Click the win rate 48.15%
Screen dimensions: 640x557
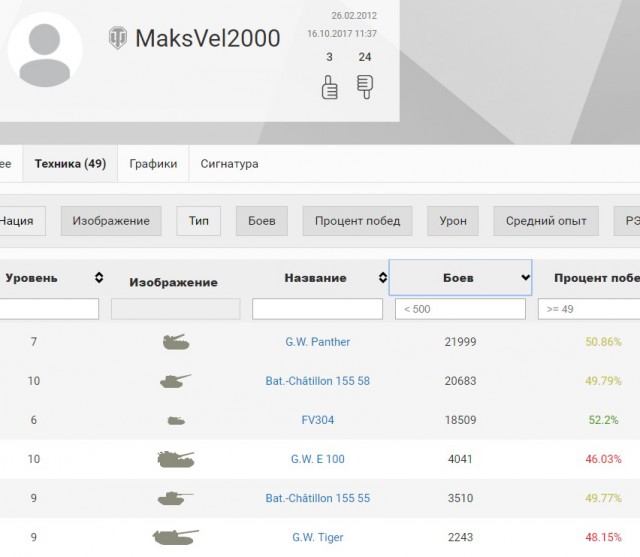[603, 537]
